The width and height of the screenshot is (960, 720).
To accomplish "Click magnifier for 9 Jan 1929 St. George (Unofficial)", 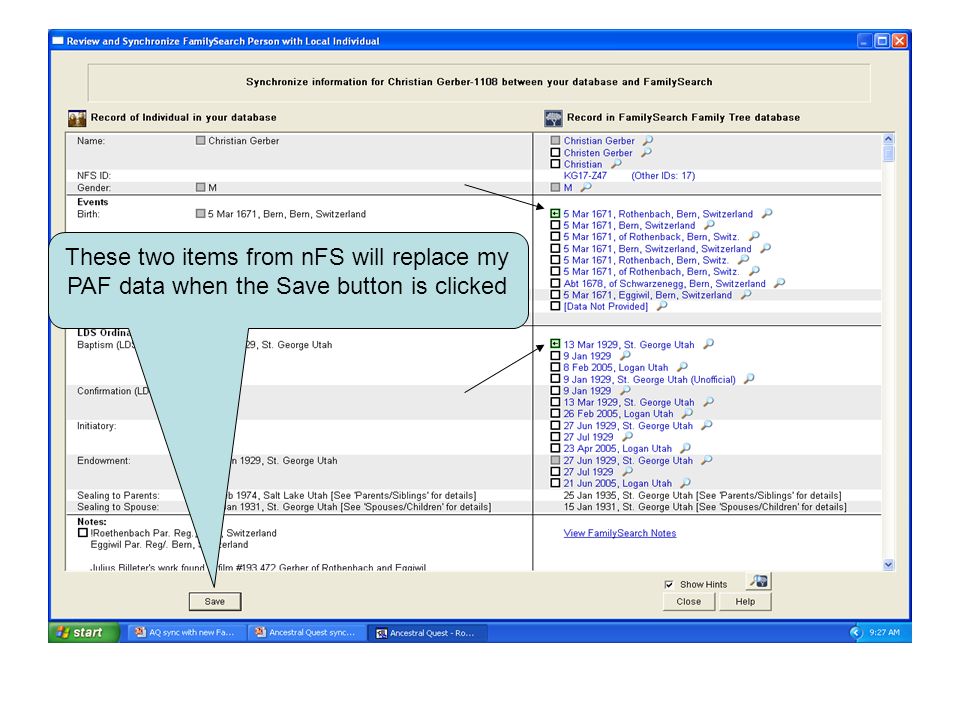I will [x=749, y=379].
